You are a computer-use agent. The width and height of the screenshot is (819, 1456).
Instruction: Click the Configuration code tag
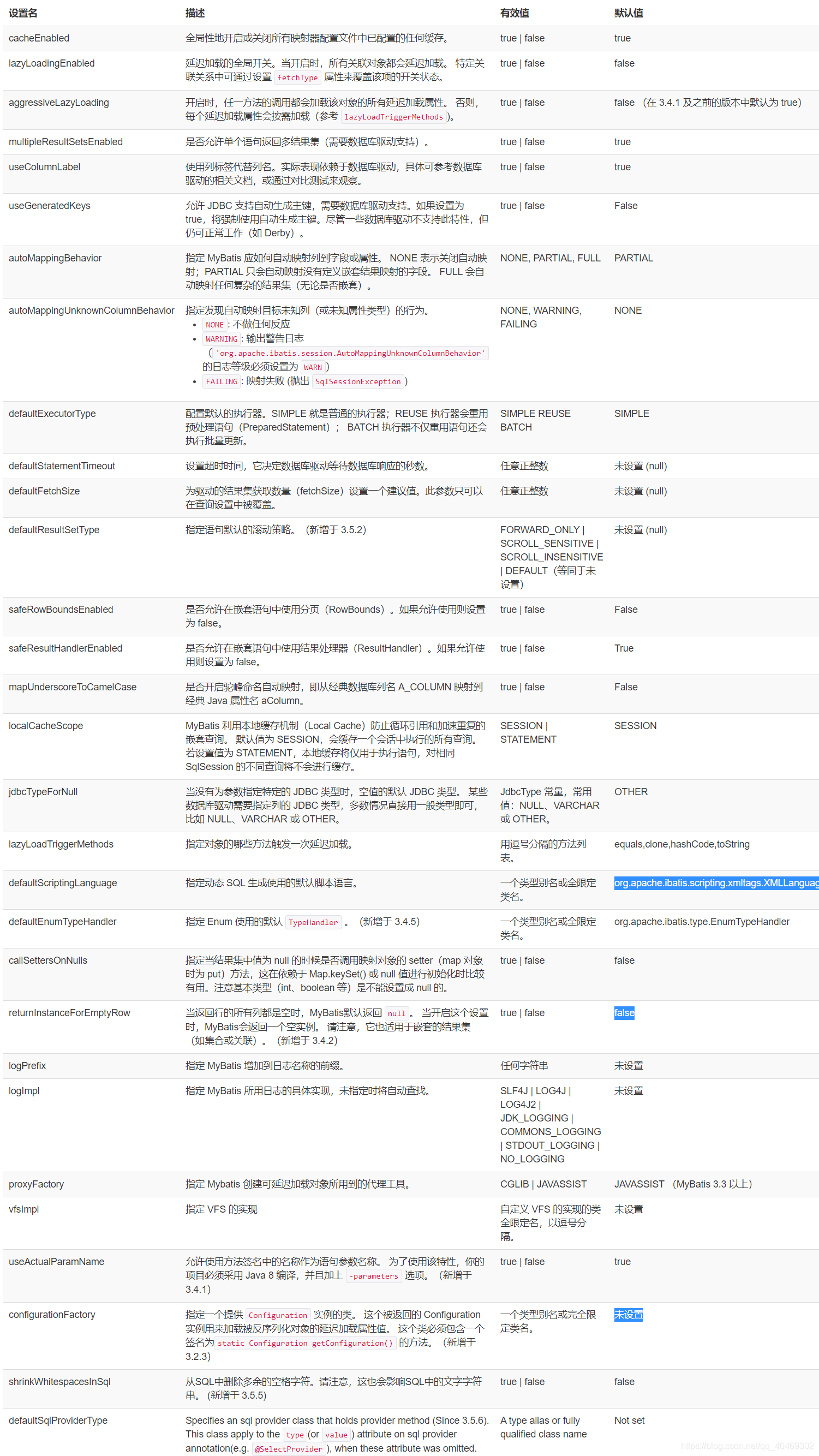[278, 1315]
